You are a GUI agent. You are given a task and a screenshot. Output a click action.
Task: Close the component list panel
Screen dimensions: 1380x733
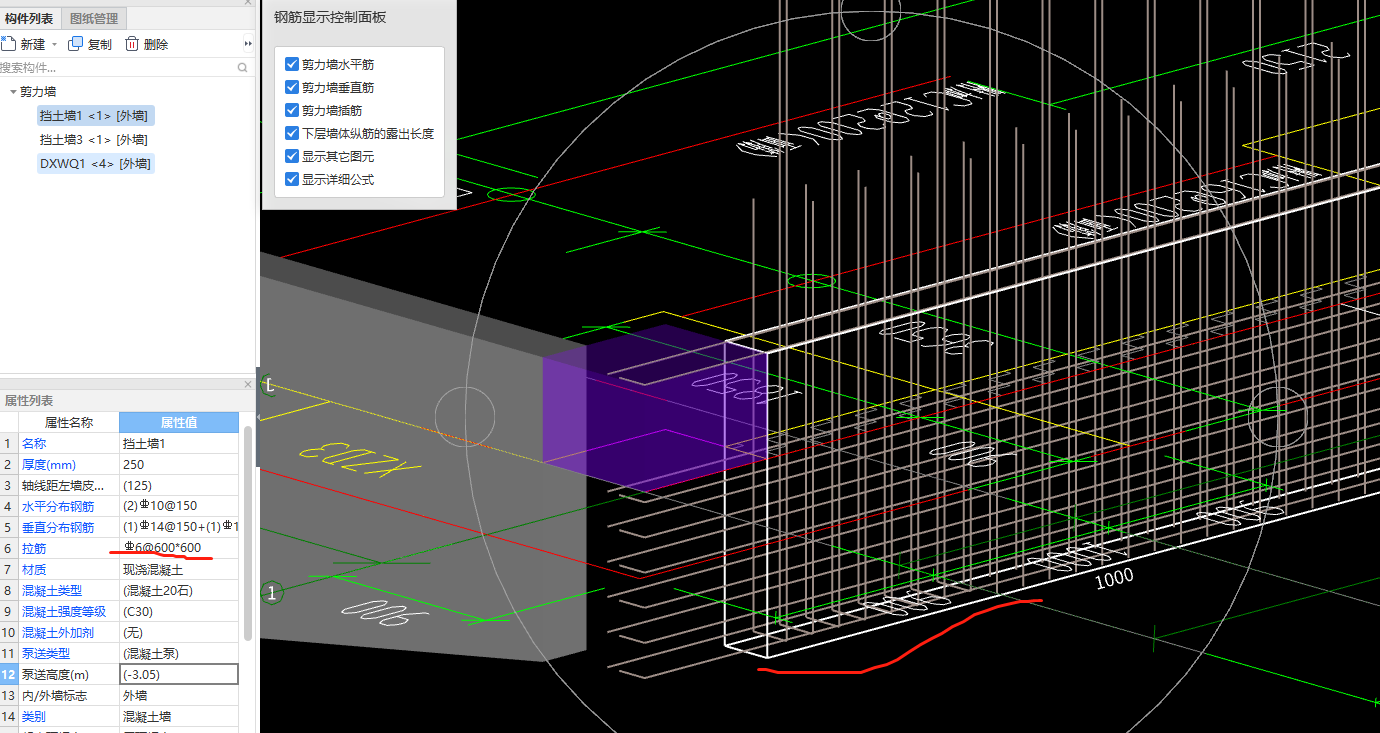click(249, 3)
